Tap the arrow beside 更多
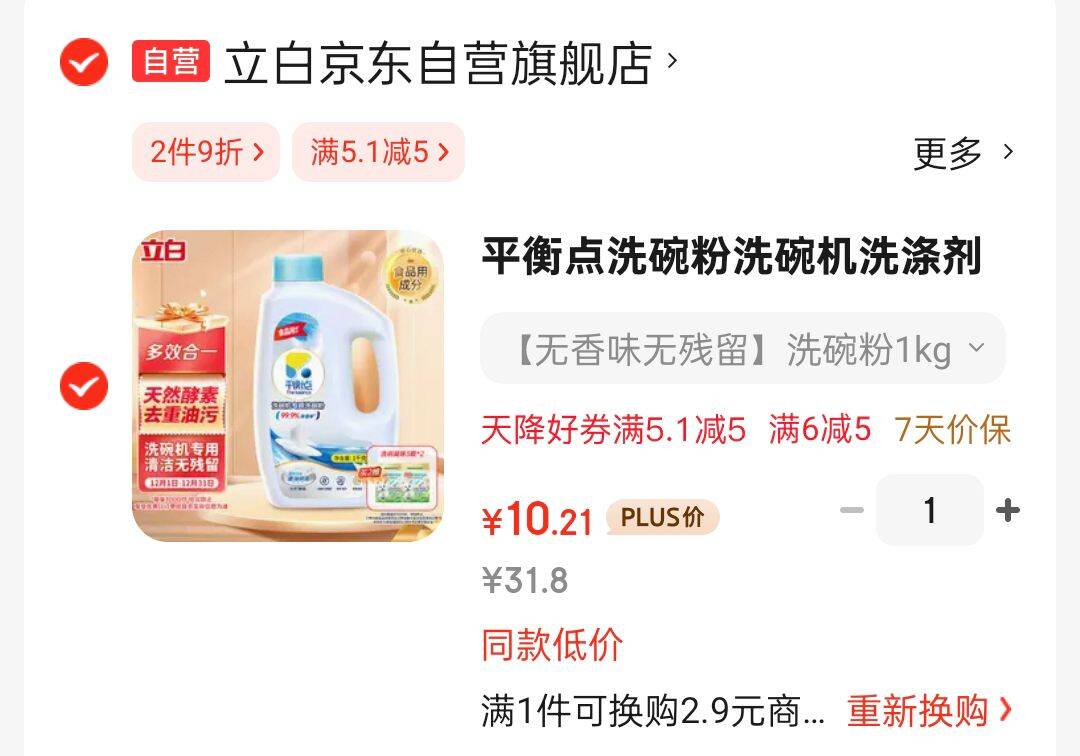This screenshot has width=1080, height=756. [1008, 151]
